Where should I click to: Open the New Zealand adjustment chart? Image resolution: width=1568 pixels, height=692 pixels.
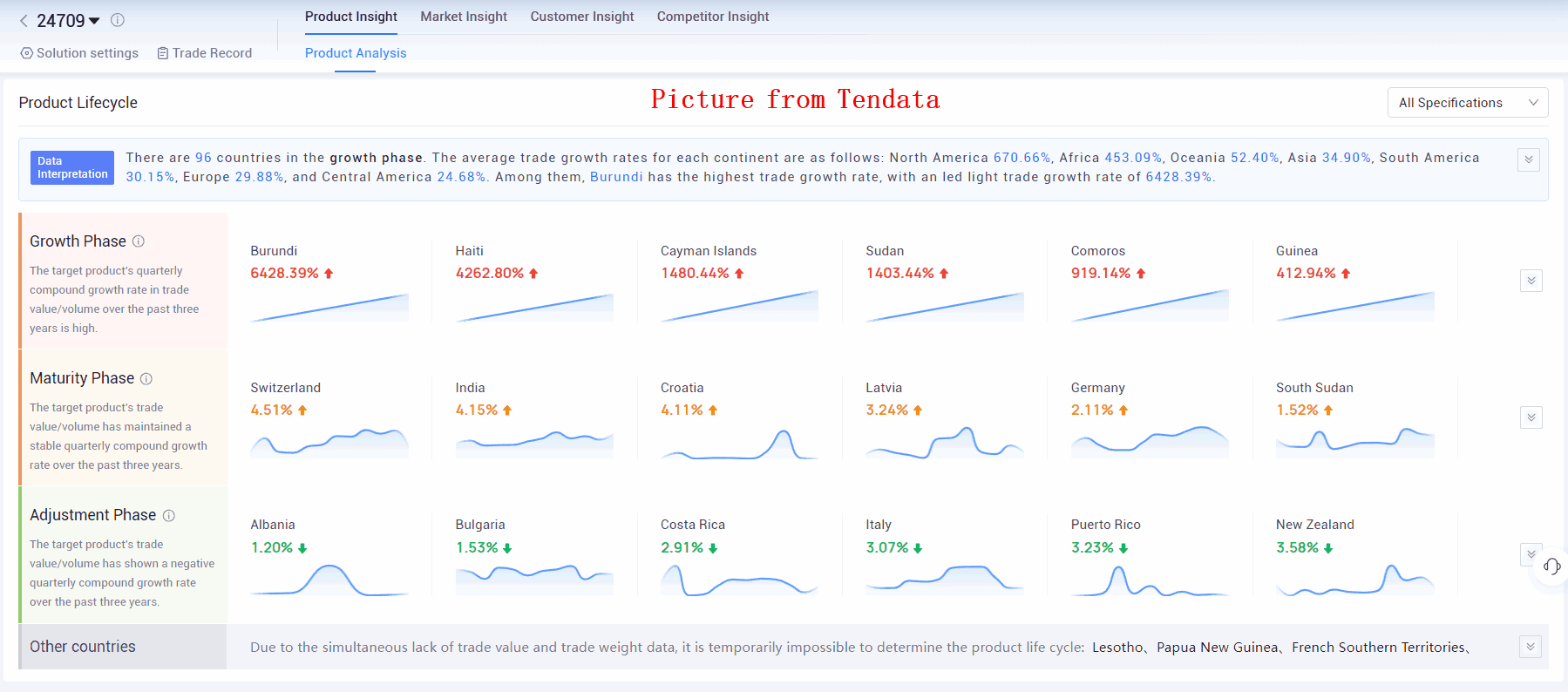pos(1355,580)
